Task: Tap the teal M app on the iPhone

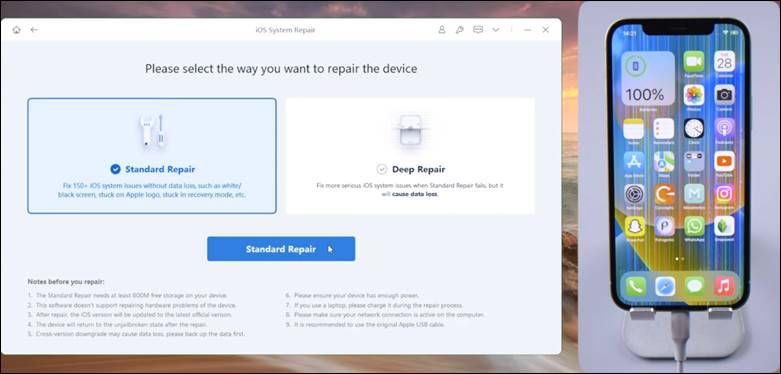Action: coord(694,194)
